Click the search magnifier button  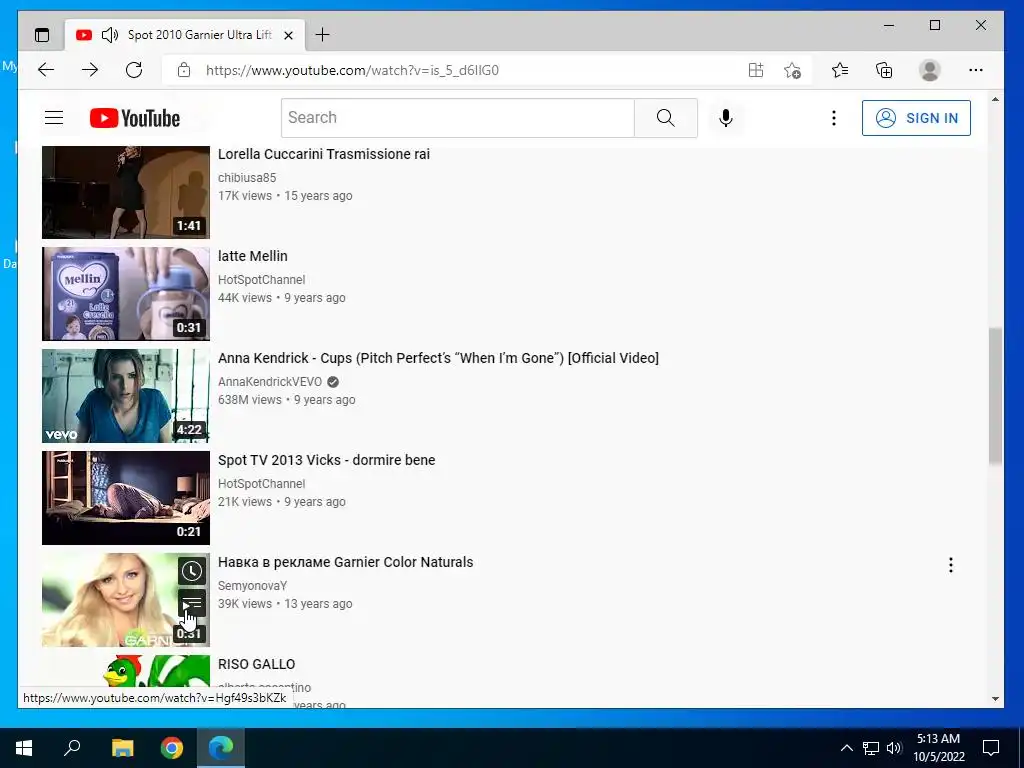coord(665,118)
